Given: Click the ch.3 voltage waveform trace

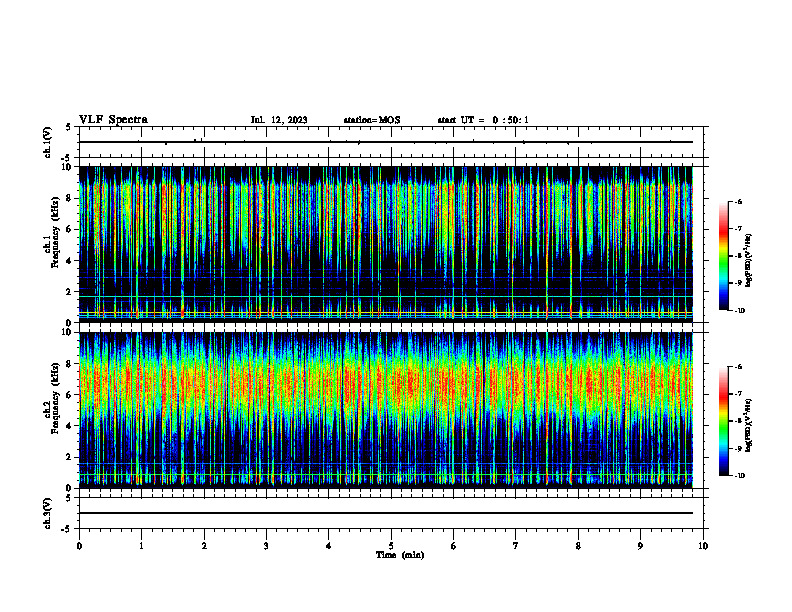Looking at the screenshot, I should point(386,513).
